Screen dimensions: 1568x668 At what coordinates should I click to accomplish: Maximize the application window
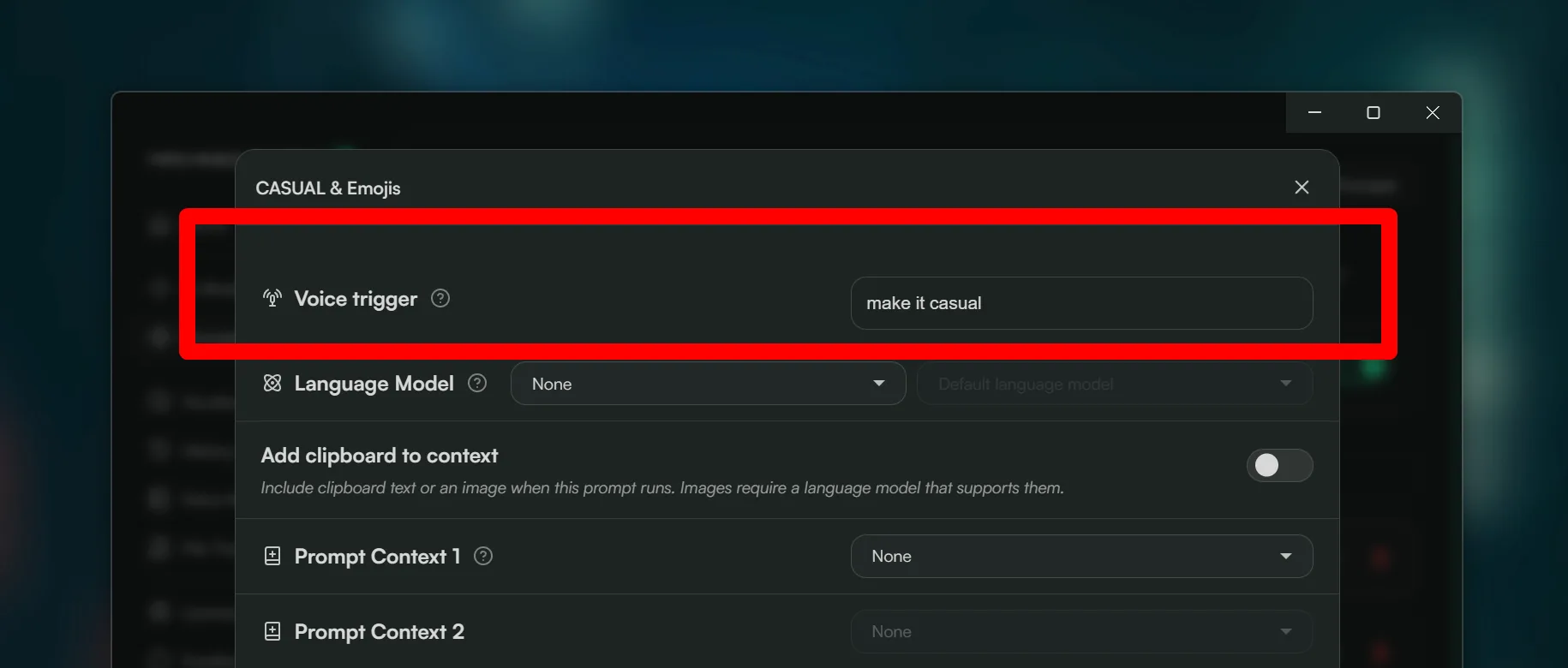tap(1373, 112)
